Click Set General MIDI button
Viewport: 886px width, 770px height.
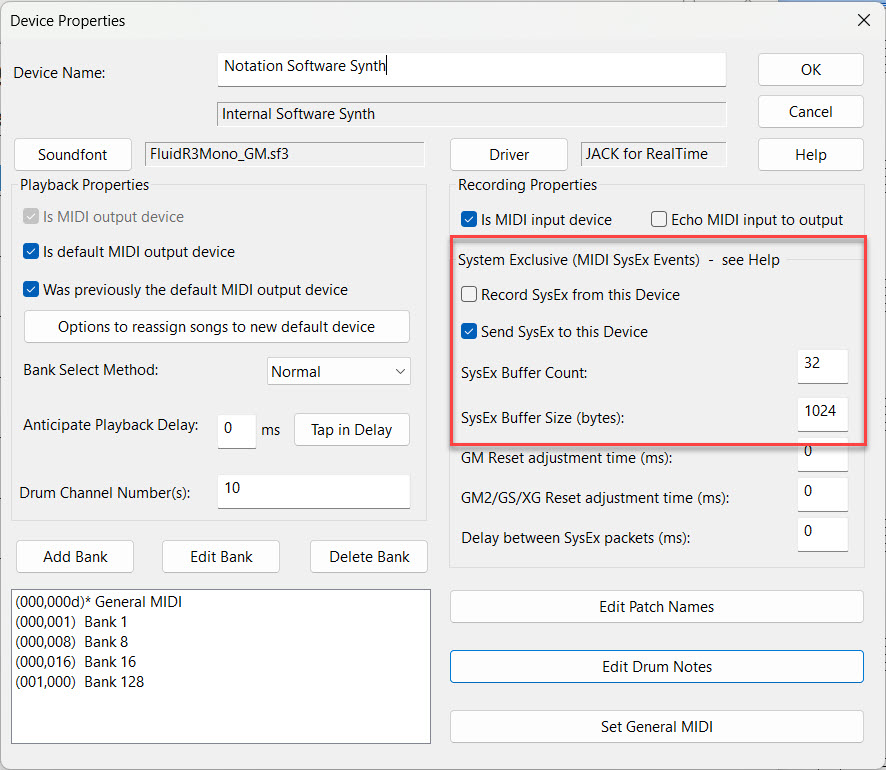click(x=656, y=727)
